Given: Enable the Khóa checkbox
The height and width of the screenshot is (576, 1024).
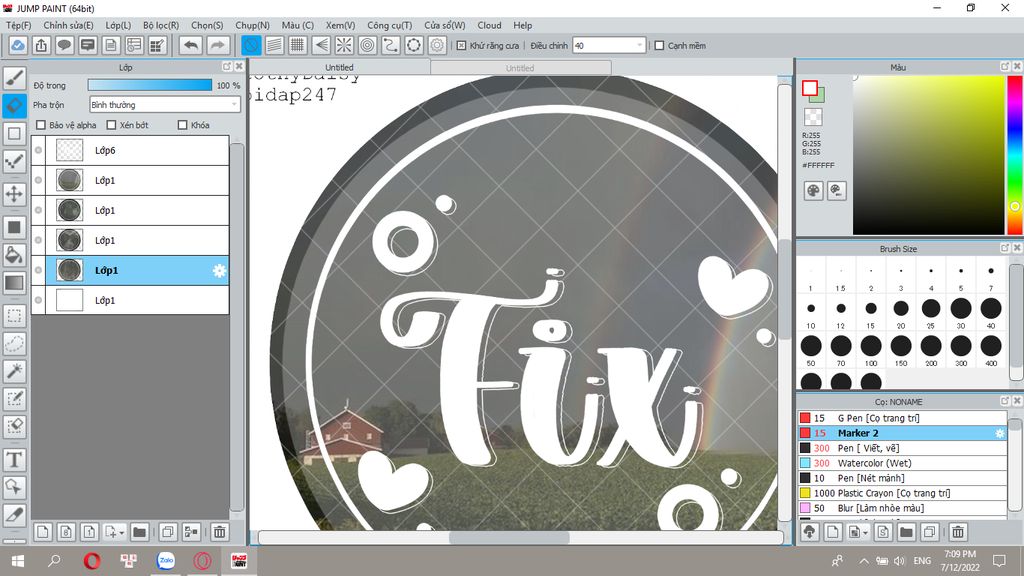Looking at the screenshot, I should click(183, 125).
